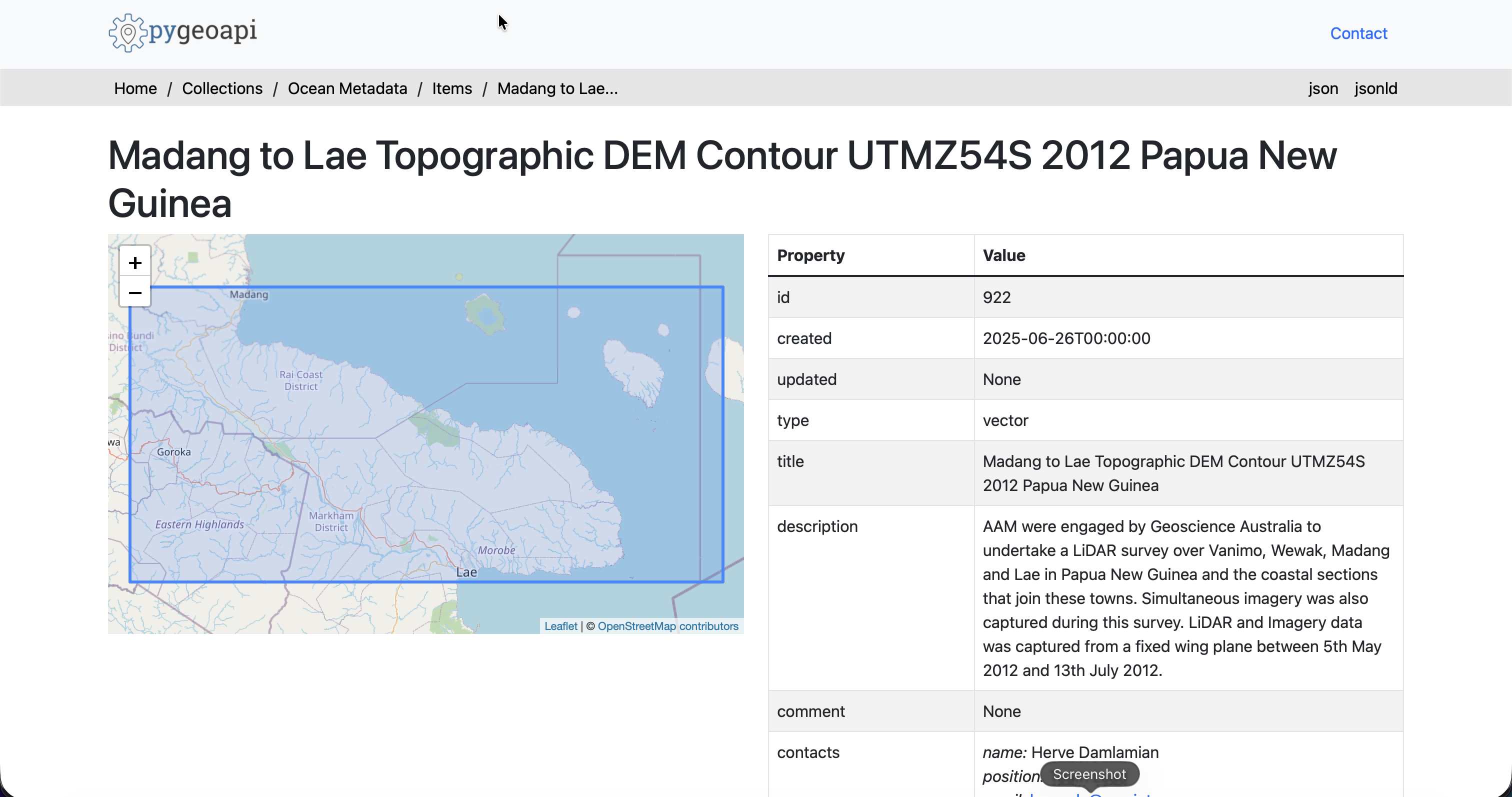Viewport: 1512px width, 797px height.
Task: Navigate to Collections breadcrumb
Action: tap(222, 88)
